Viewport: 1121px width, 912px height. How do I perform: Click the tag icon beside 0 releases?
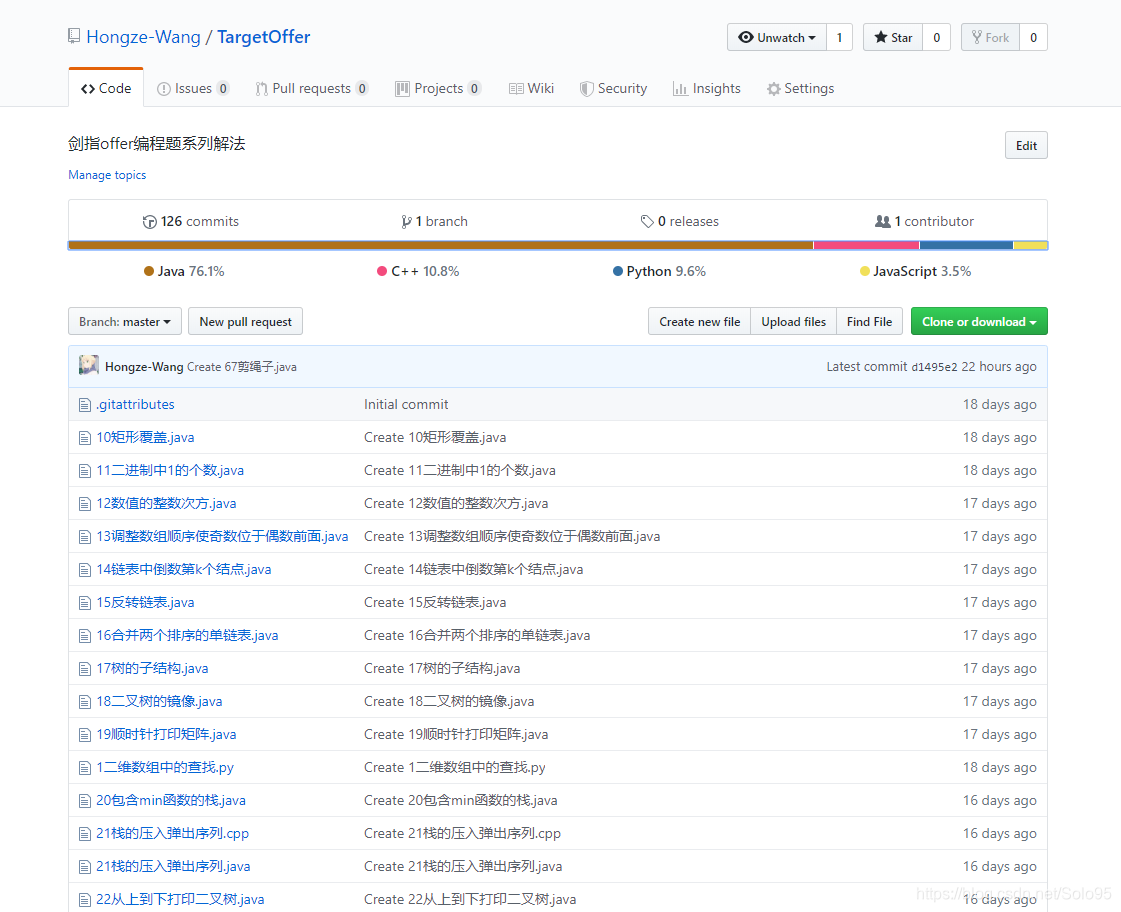point(647,222)
